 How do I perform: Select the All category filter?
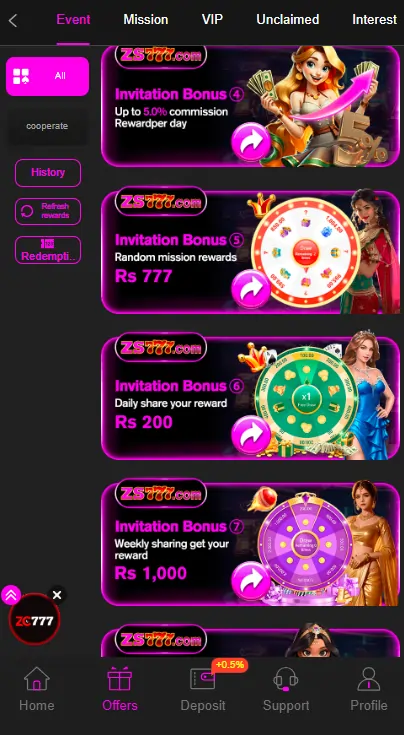[47, 76]
